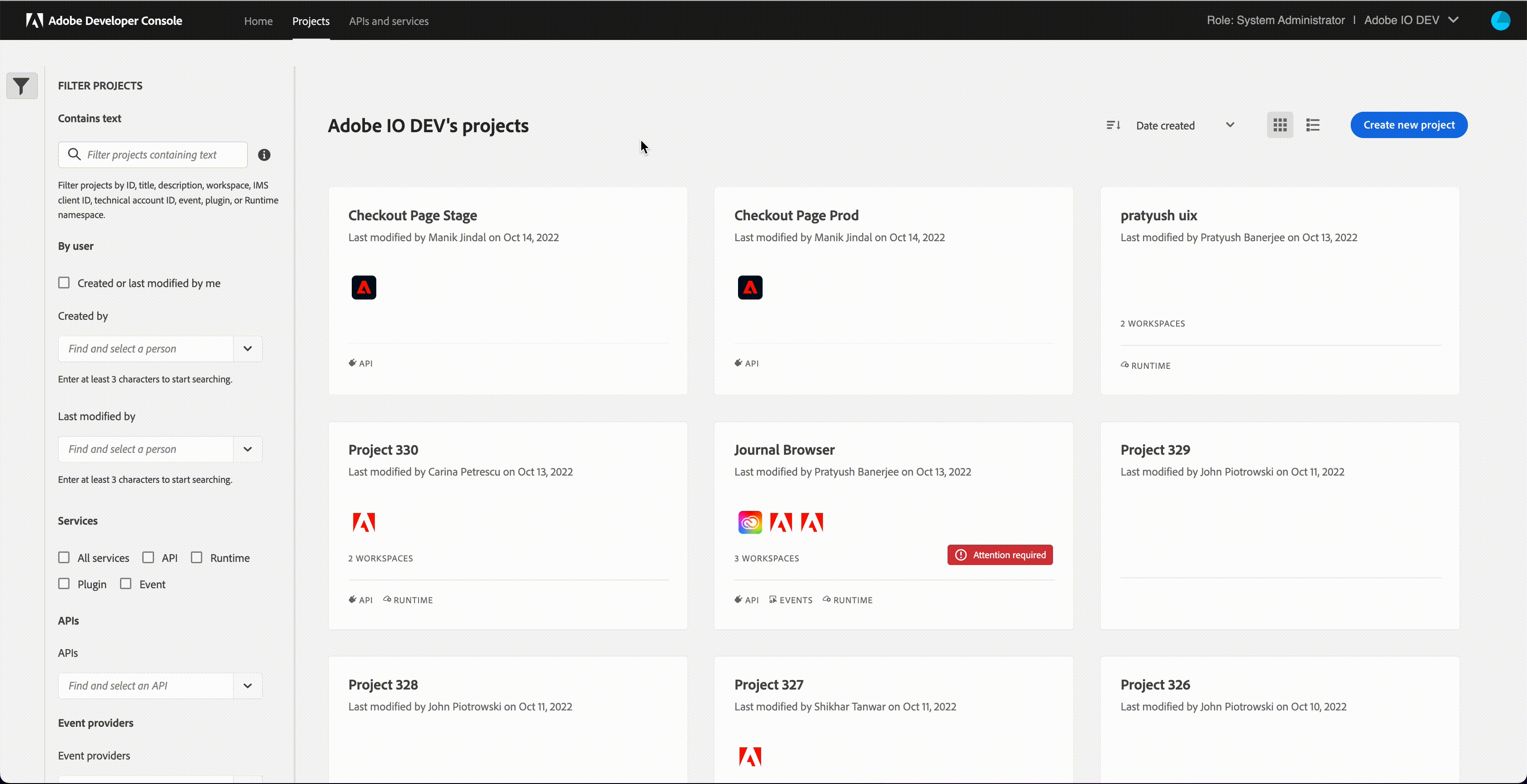1527x784 pixels.
Task: Switch to list view icon
Action: pos(1312,125)
